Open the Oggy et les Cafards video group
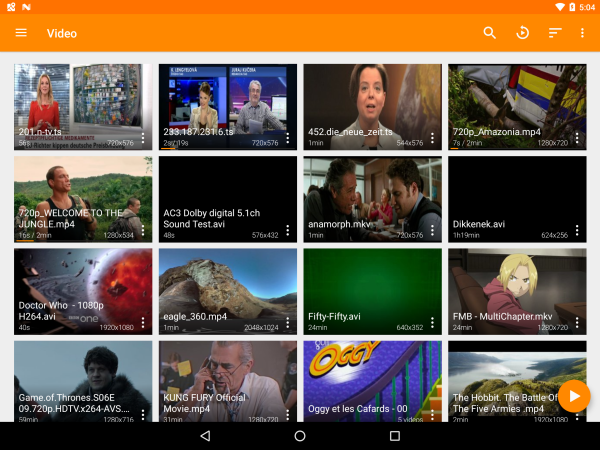 372,381
